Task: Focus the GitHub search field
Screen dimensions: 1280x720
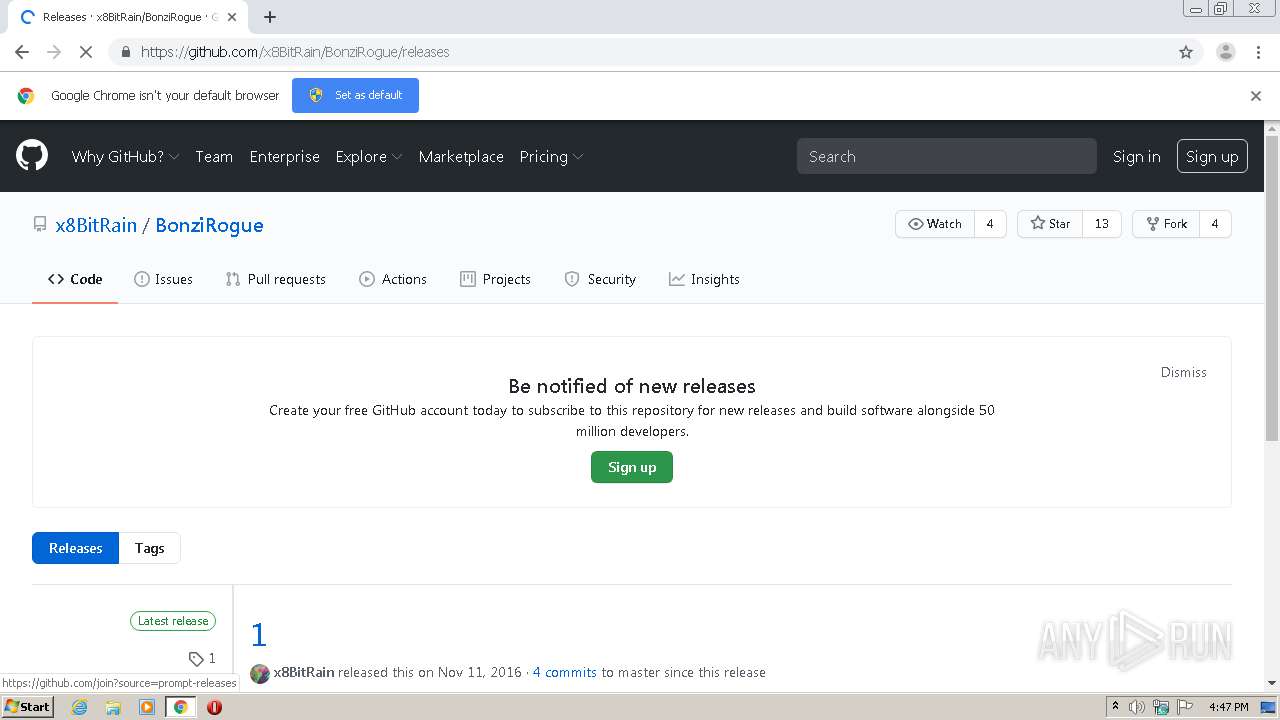Action: 947,156
